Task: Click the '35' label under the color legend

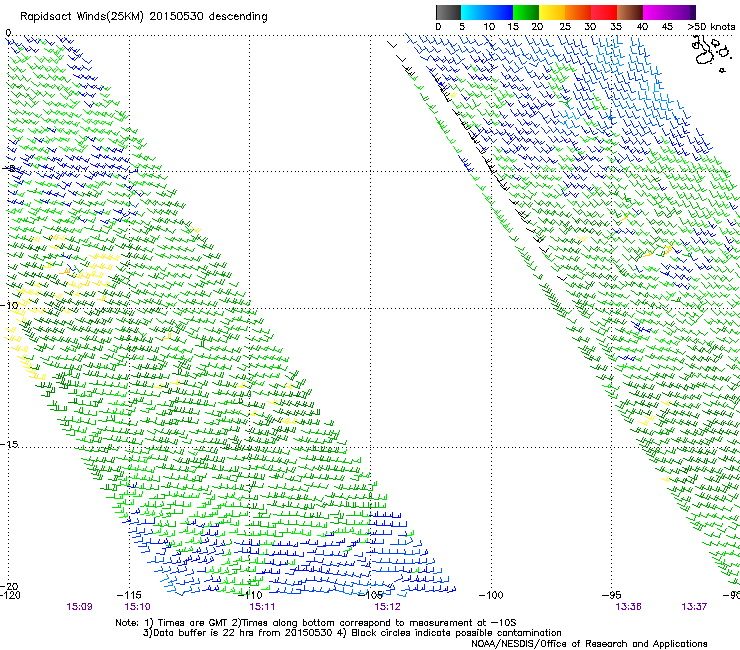Action: pos(616,27)
